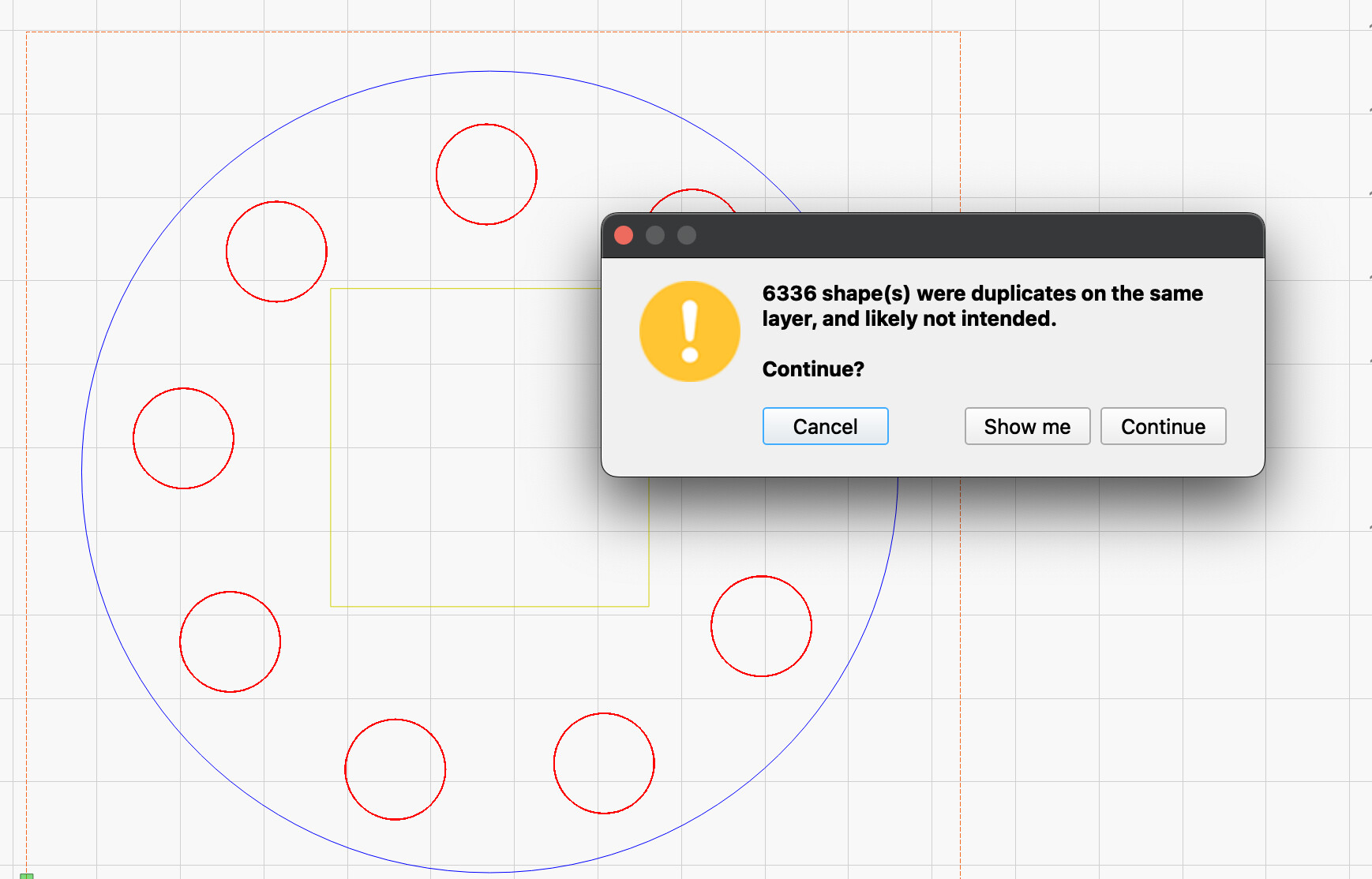Click the duplicate shapes warning message text
Screen dimensions: 1372x879
pyautogui.click(x=982, y=306)
